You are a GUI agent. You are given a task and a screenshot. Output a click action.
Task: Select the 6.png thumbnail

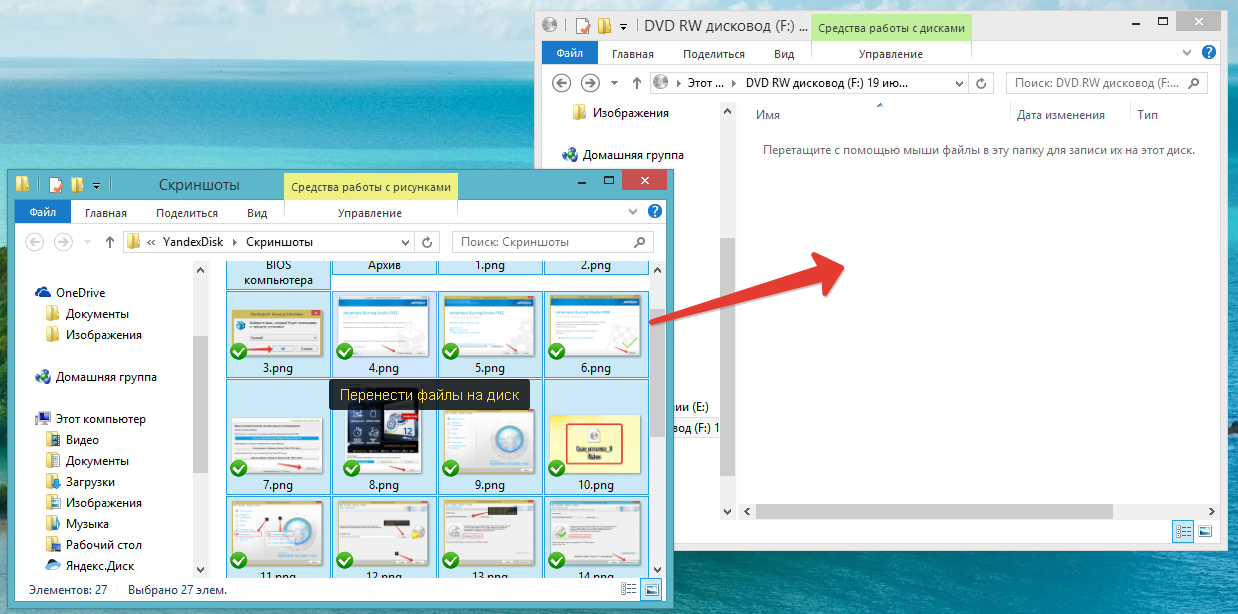(596, 334)
